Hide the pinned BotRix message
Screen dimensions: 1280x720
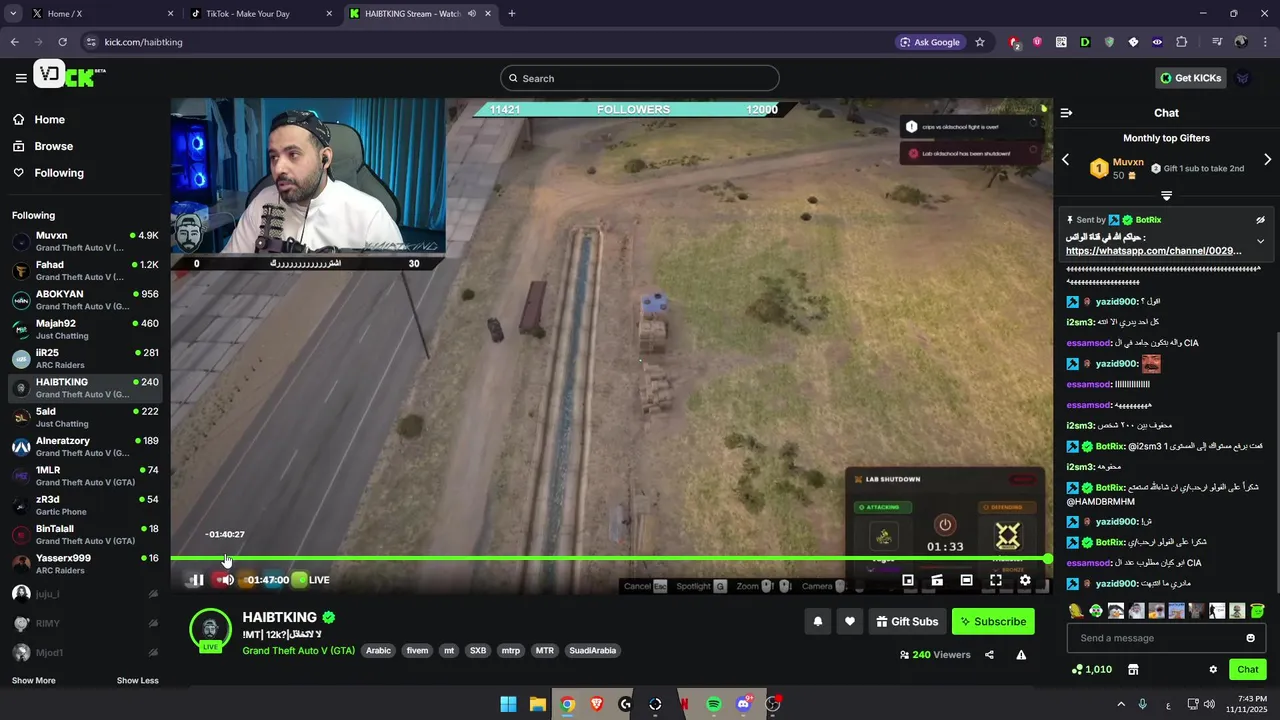point(1260,220)
